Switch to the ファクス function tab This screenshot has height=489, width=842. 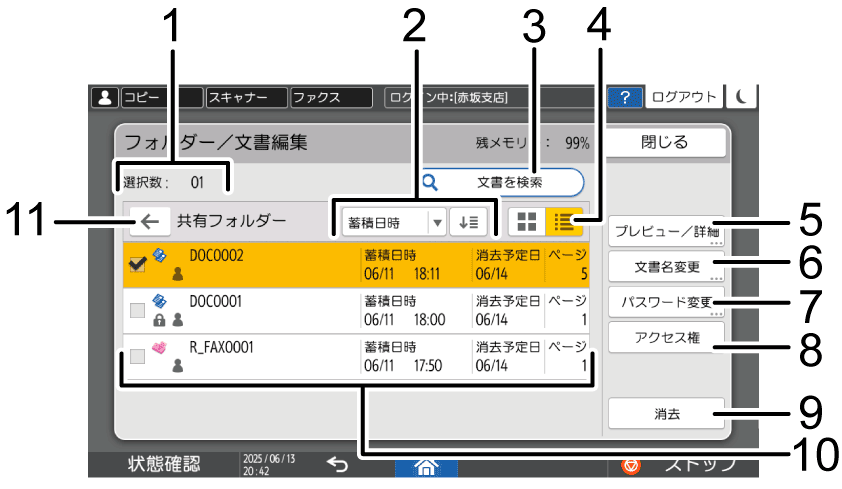click(x=331, y=98)
